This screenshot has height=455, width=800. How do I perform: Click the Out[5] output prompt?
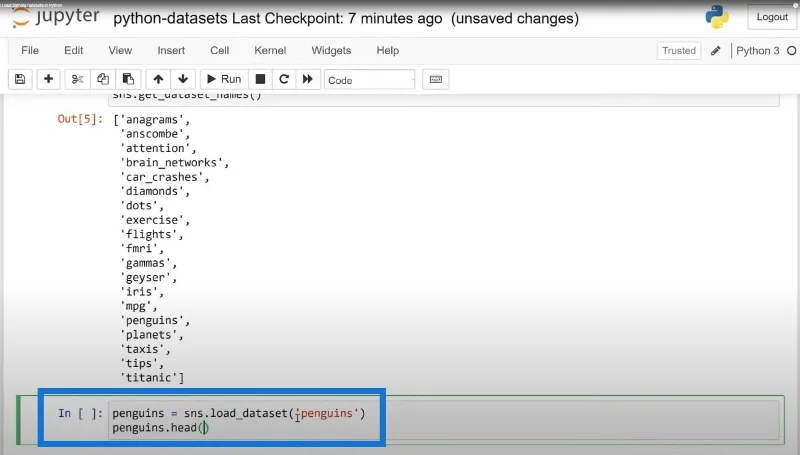[x=80, y=119]
